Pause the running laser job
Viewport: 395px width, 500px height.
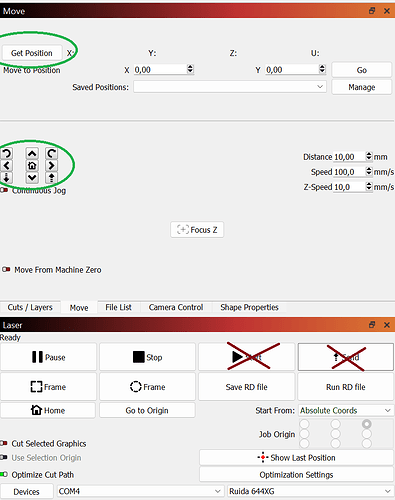click(x=48, y=357)
